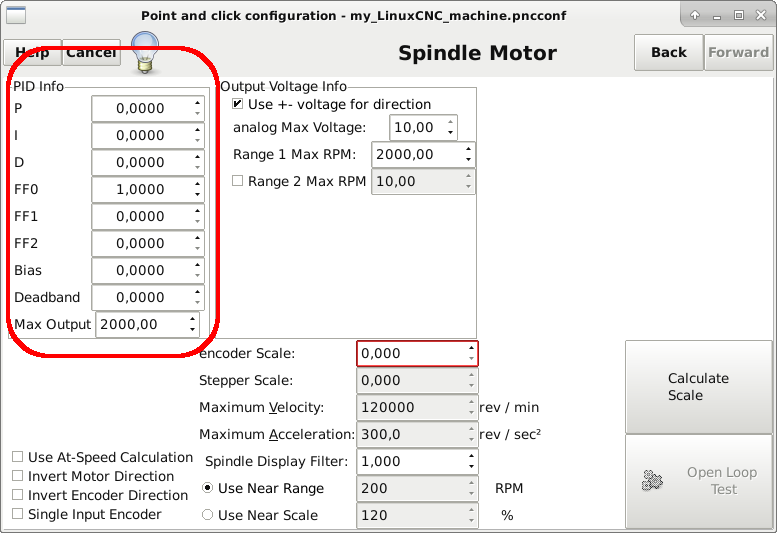This screenshot has height=533, width=777.
Task: Toggle Invert Motor Direction checkbox
Action: pos(17,476)
